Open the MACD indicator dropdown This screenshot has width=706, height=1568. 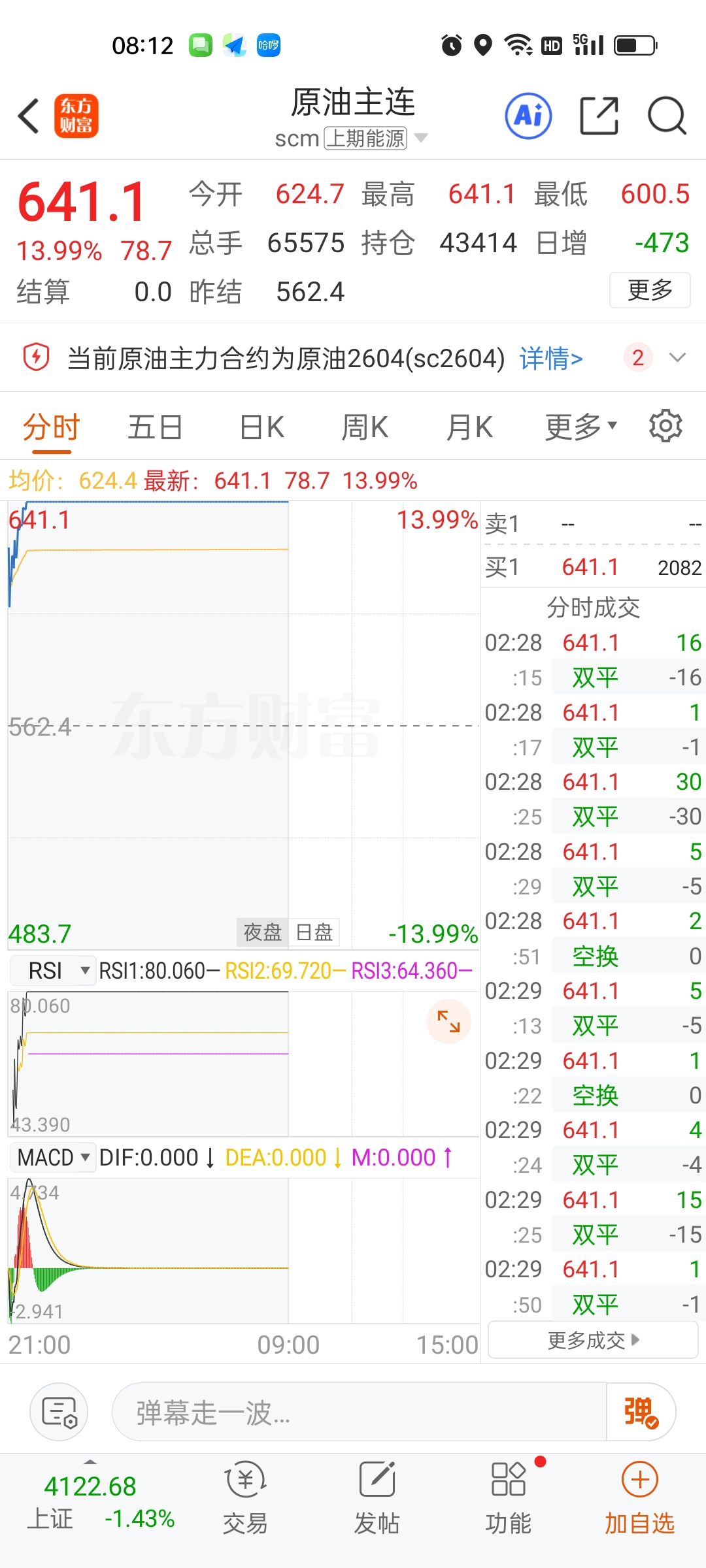coord(54,1158)
